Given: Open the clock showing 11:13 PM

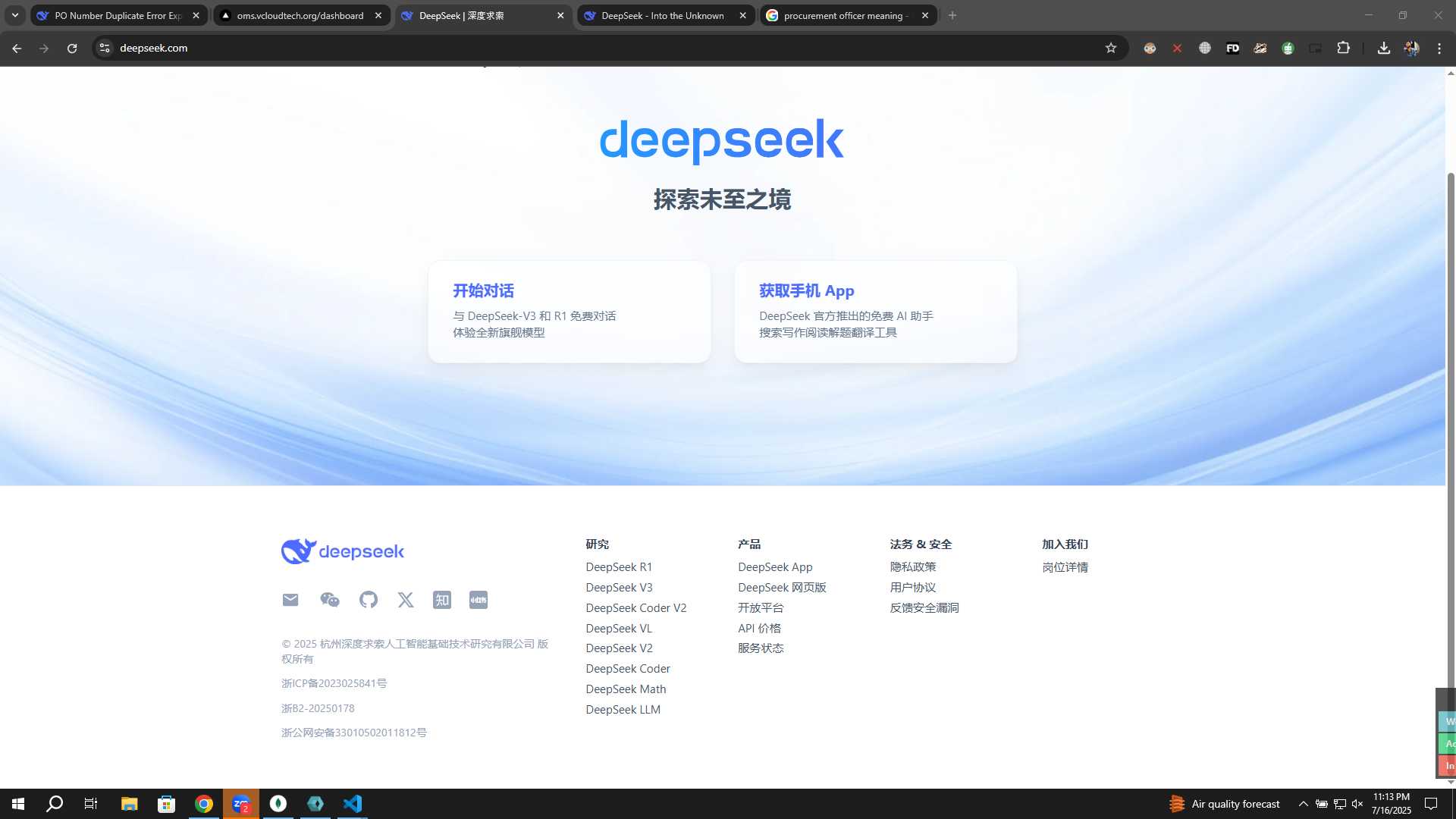Looking at the screenshot, I should (1391, 804).
